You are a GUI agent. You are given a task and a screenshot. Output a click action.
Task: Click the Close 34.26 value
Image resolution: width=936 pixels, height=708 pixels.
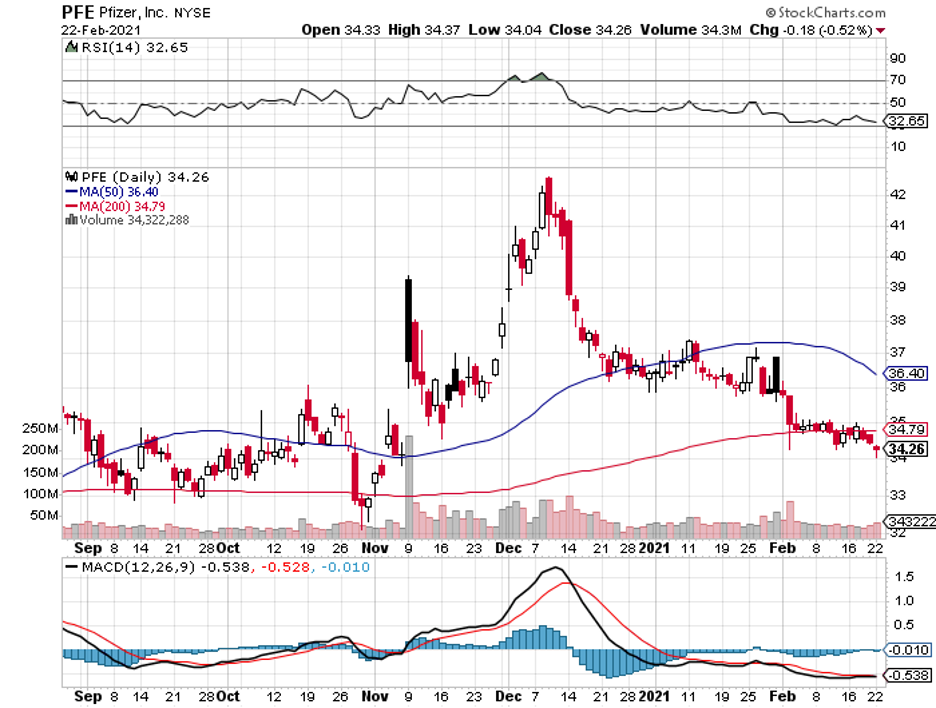click(590, 30)
